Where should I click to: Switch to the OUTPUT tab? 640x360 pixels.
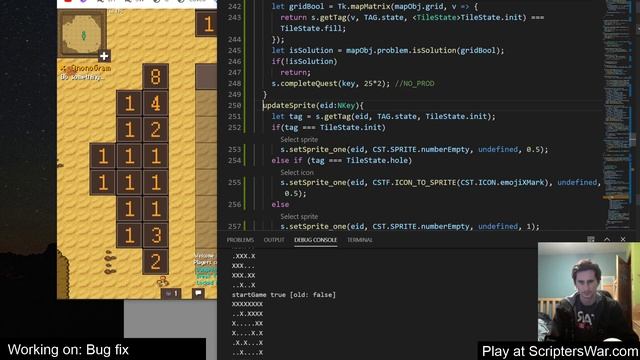(274, 240)
